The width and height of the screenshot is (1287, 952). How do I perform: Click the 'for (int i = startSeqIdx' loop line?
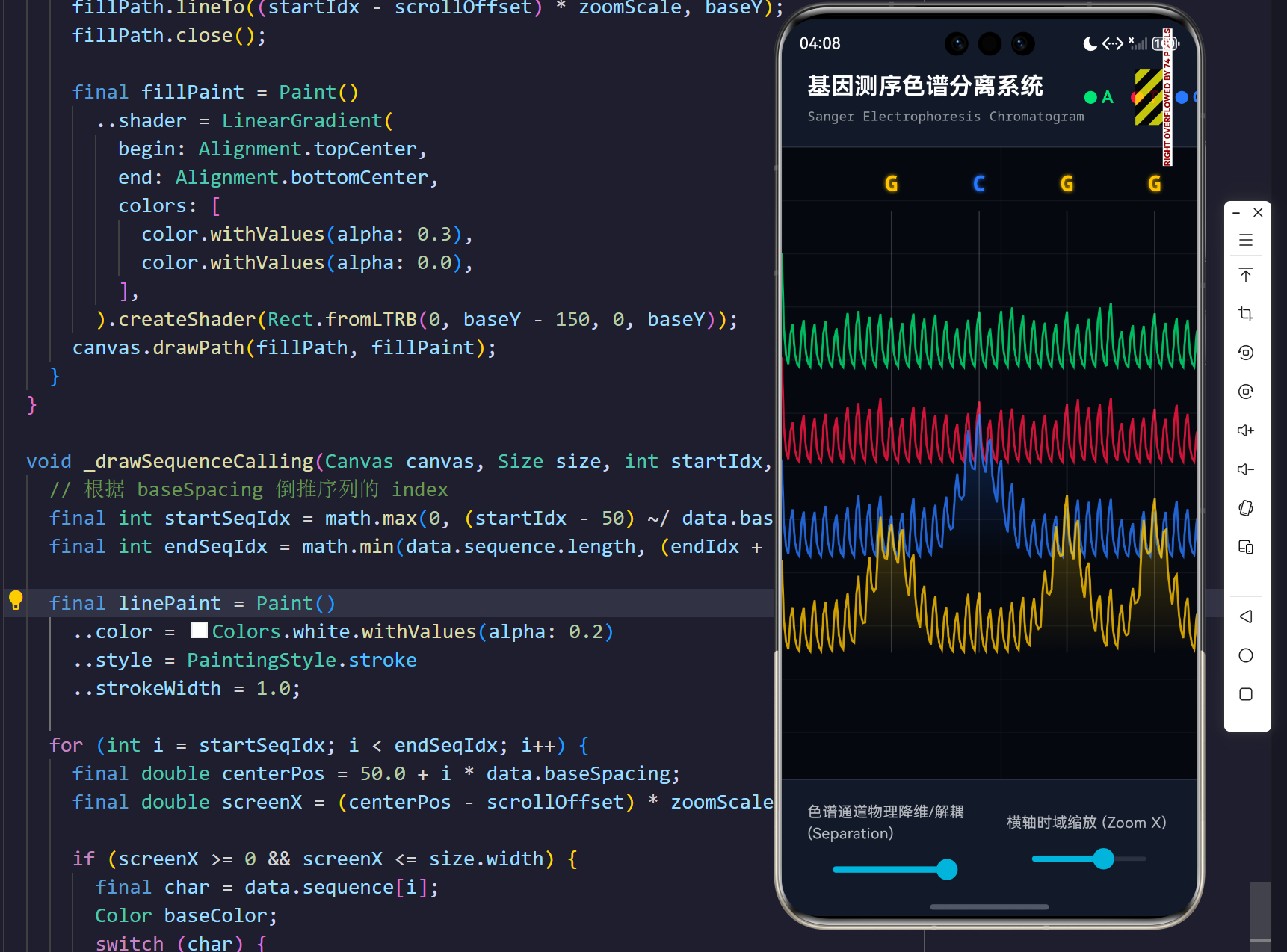319,745
